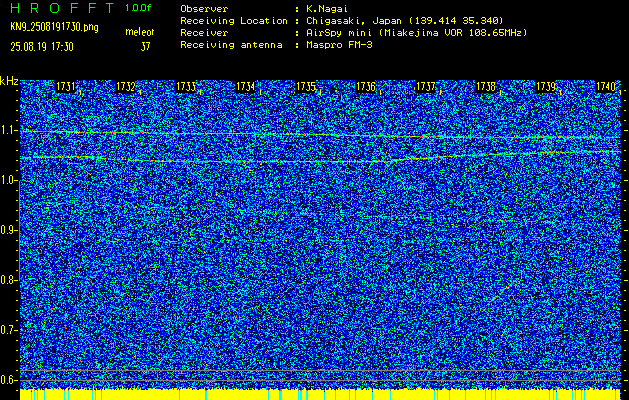
Task: Click the 1733 time marker label
Action: [186, 87]
